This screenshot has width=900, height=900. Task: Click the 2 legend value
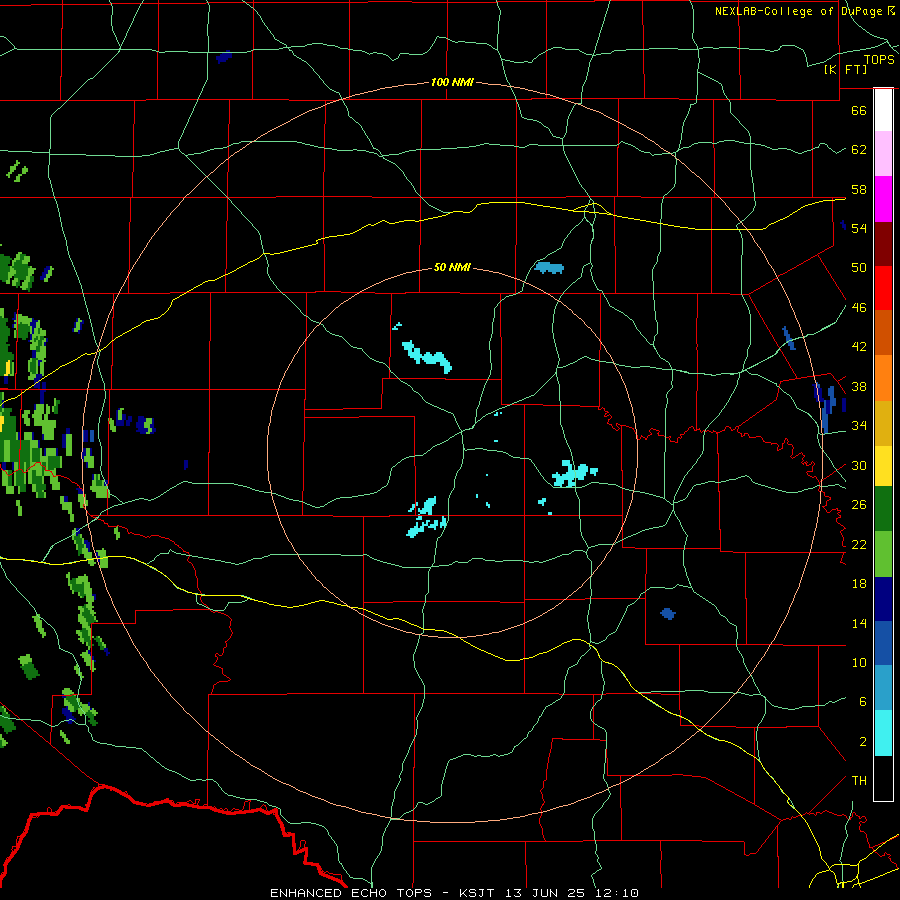pos(862,741)
